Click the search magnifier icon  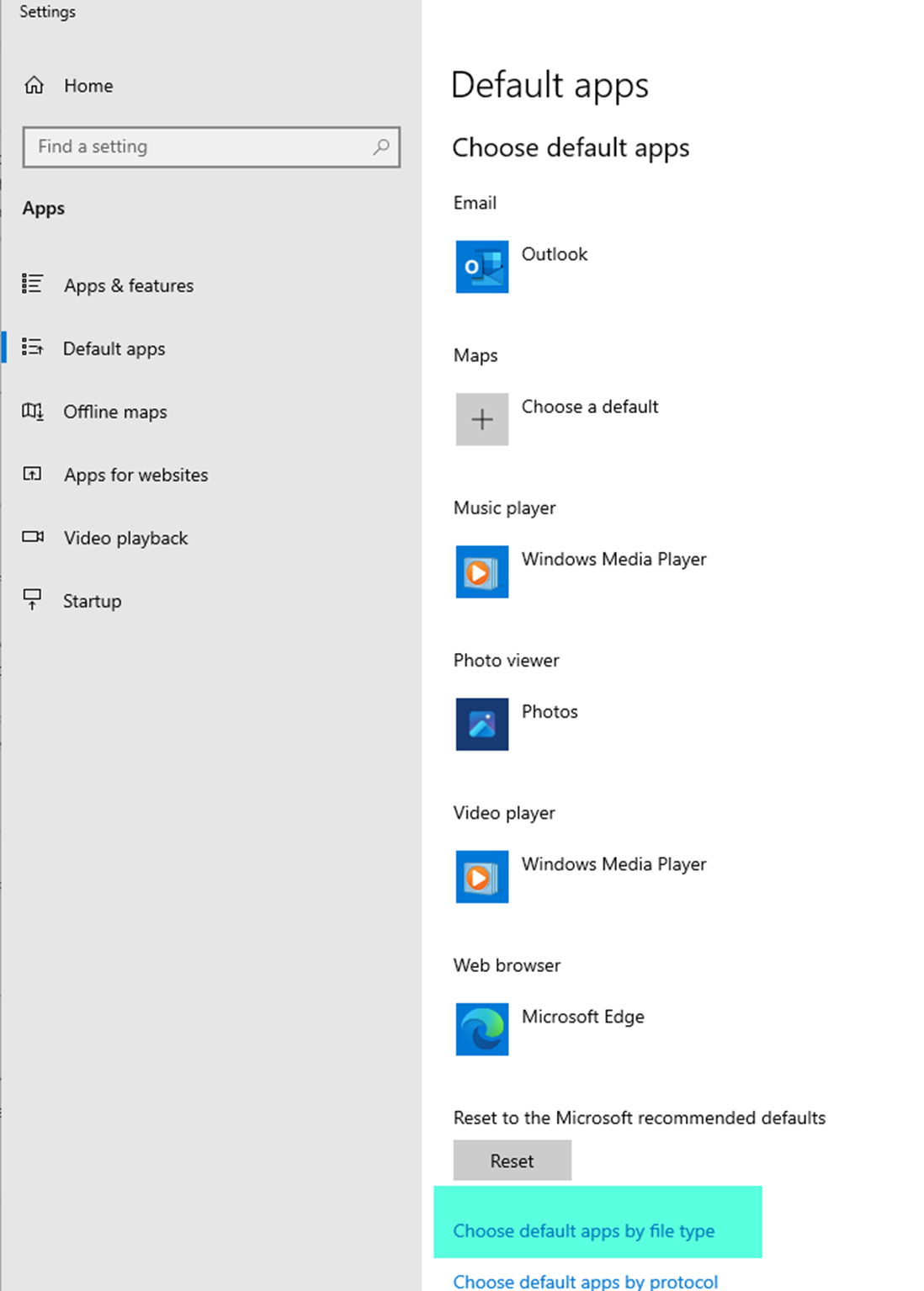(381, 146)
